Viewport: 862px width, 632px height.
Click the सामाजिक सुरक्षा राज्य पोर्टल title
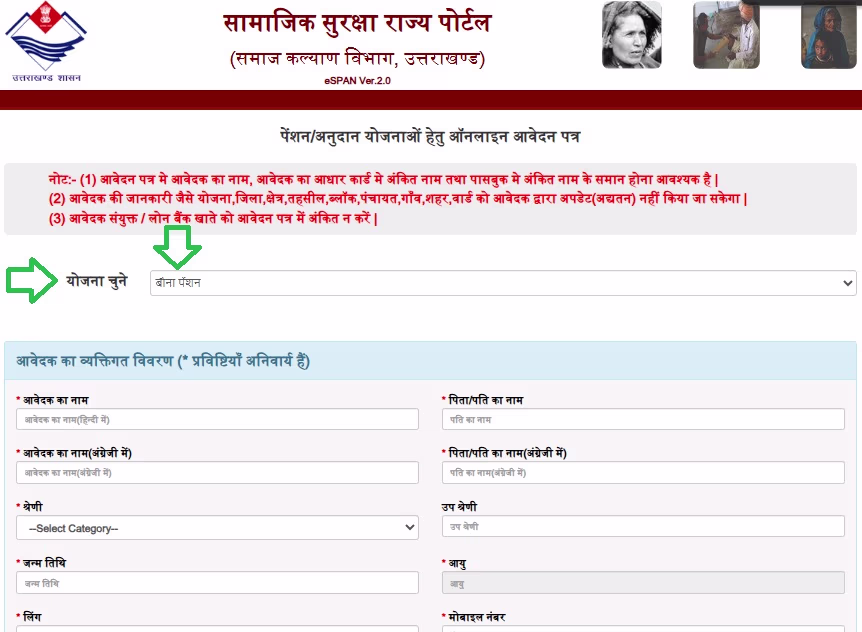coord(356,23)
